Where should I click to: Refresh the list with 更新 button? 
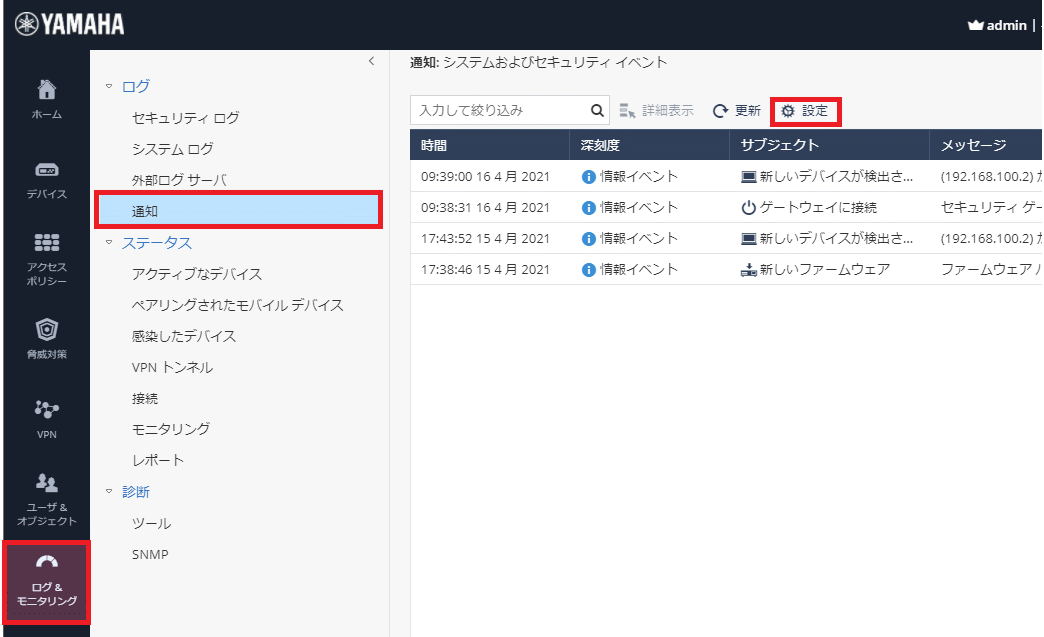coord(736,111)
